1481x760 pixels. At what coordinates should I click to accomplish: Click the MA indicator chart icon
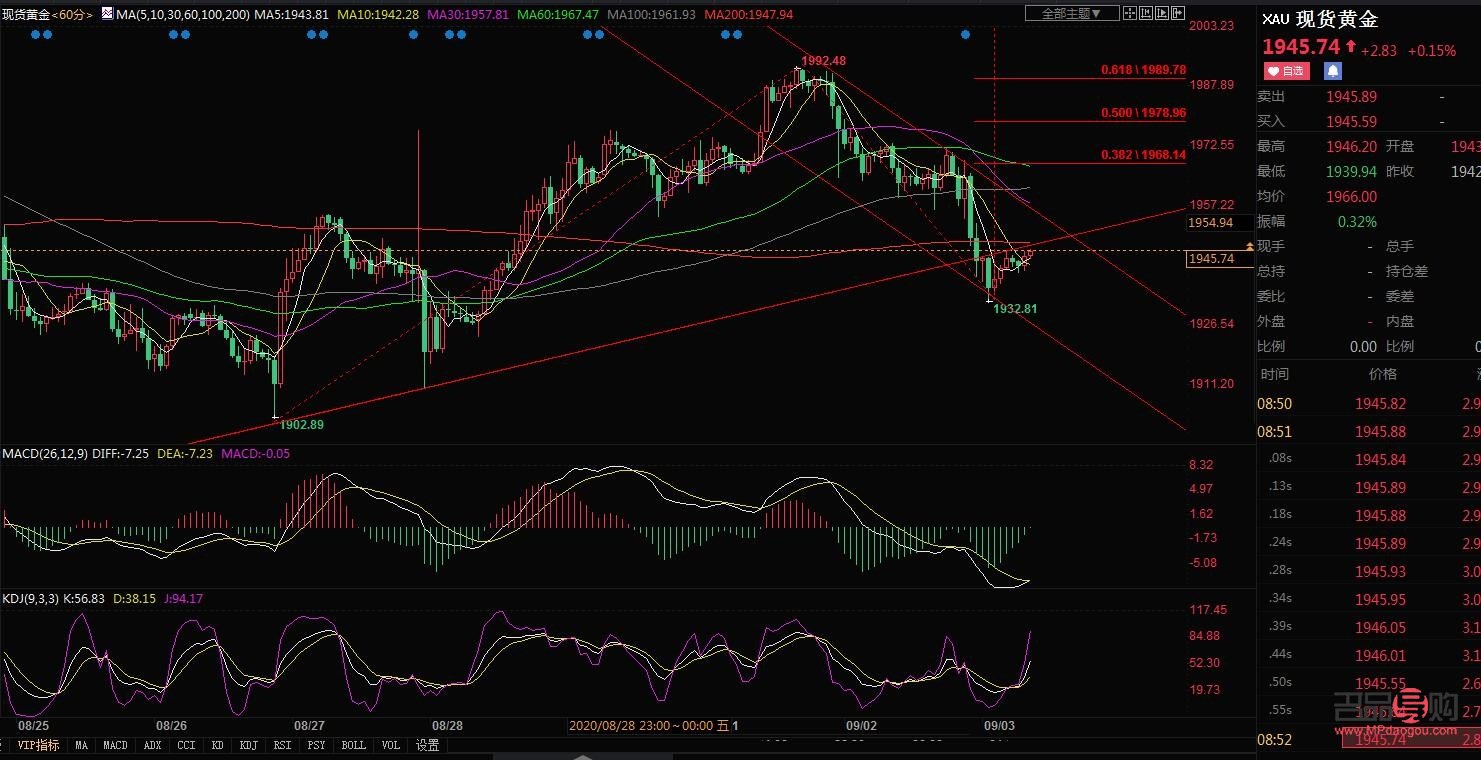(107, 15)
